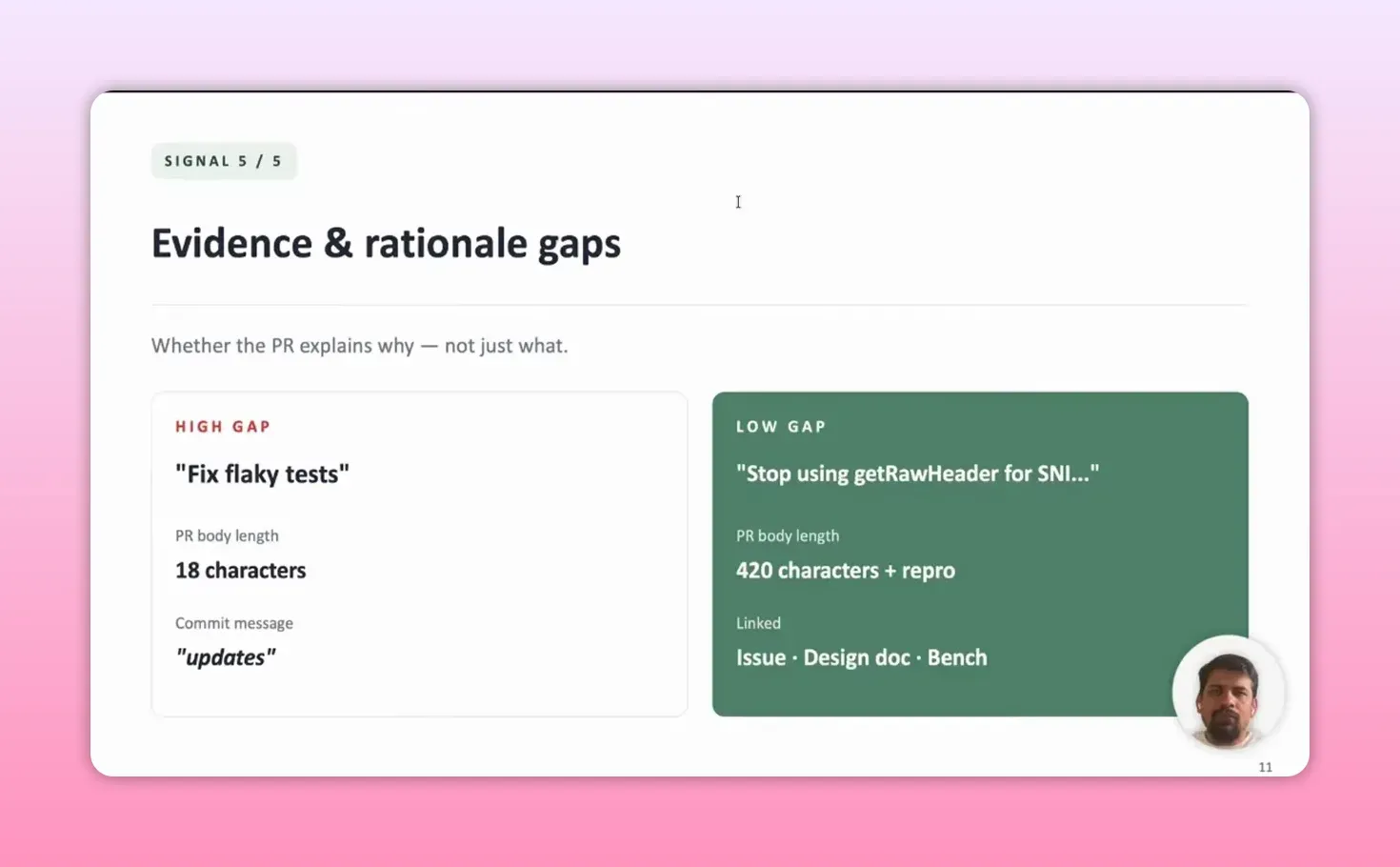The width and height of the screenshot is (1400, 867).
Task: Click "PR body length" in Low Gap card
Action: point(788,535)
